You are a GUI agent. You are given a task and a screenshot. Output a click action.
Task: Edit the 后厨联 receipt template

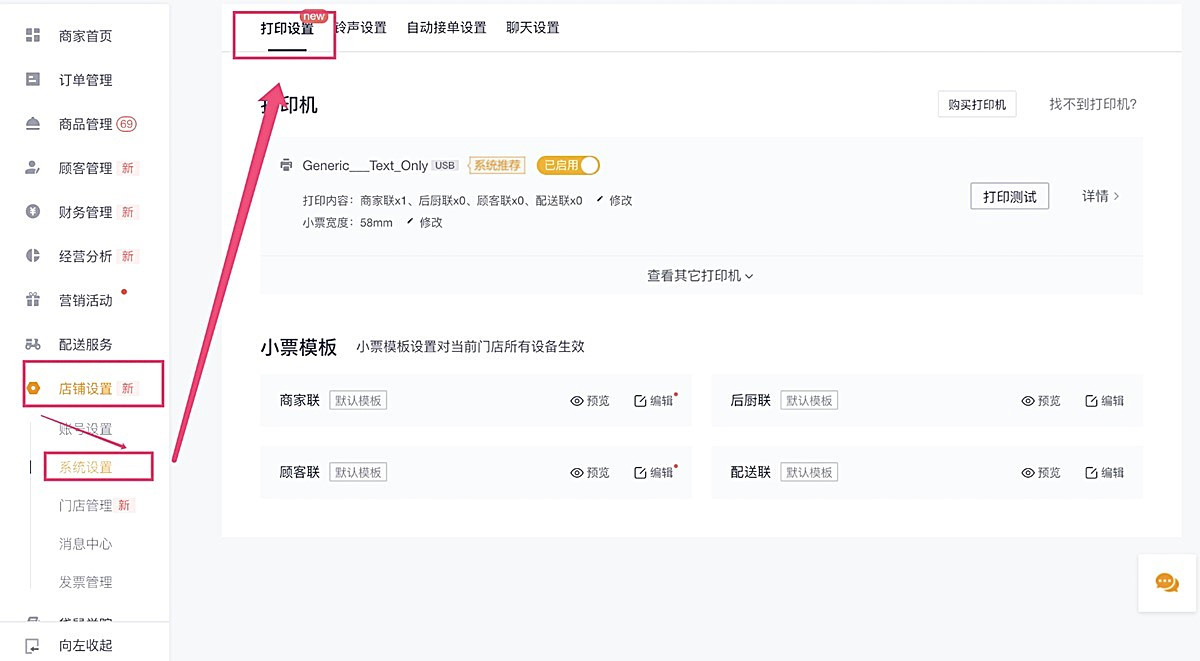tap(1105, 401)
